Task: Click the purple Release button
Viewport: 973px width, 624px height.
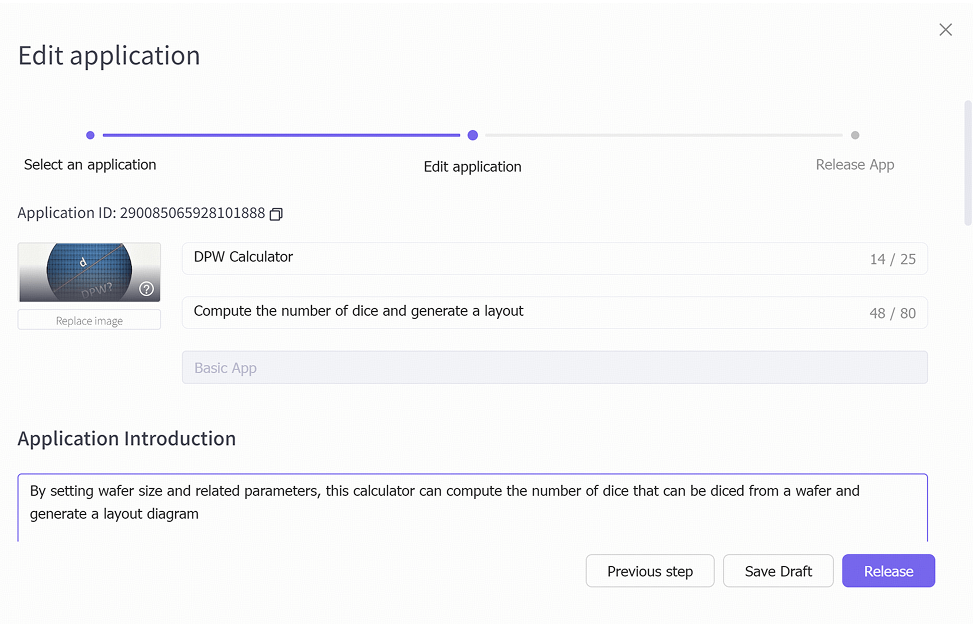Action: tap(888, 571)
